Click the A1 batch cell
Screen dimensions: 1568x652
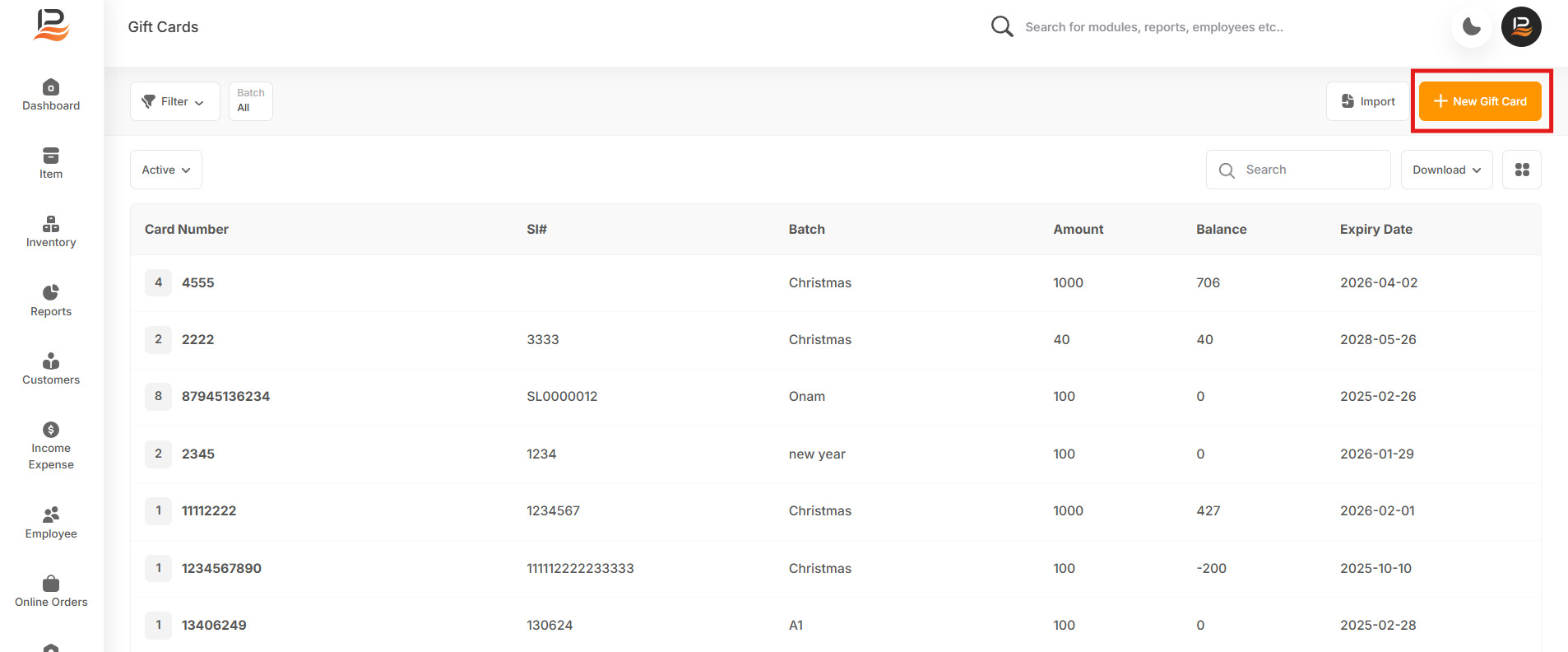click(796, 625)
